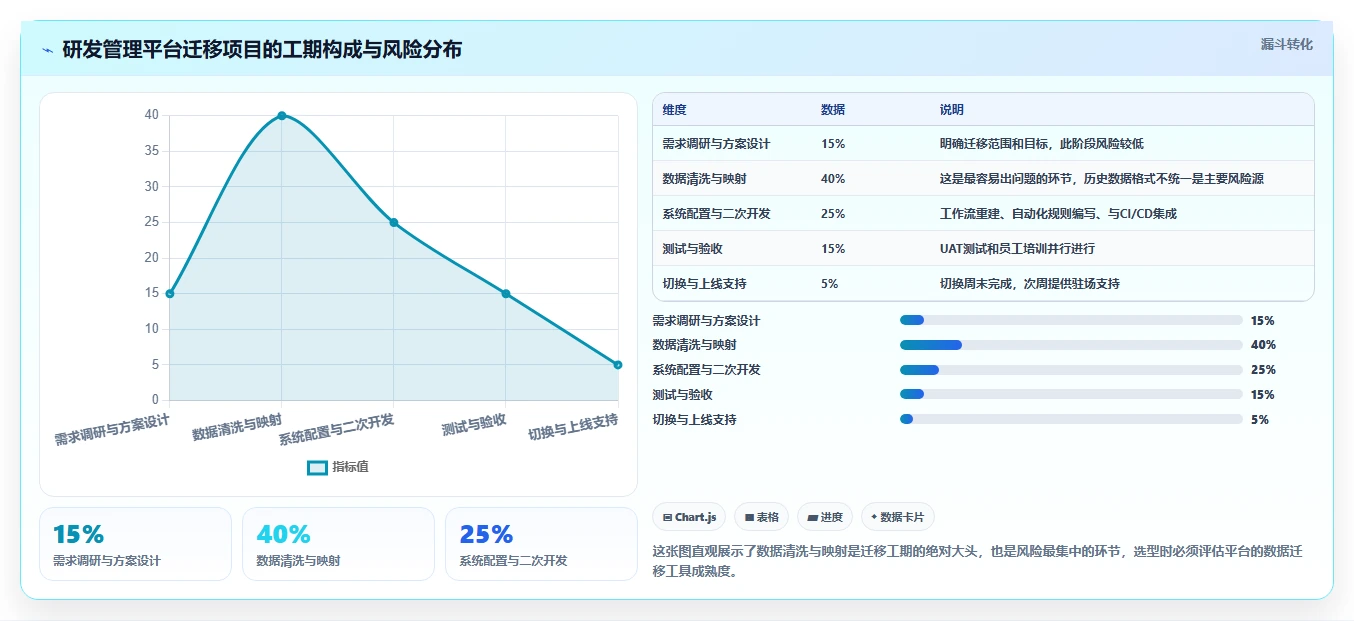Viewport: 1354px width, 621px height.
Task: Click the chart data point at value 5
Action: pyautogui.click(x=618, y=365)
